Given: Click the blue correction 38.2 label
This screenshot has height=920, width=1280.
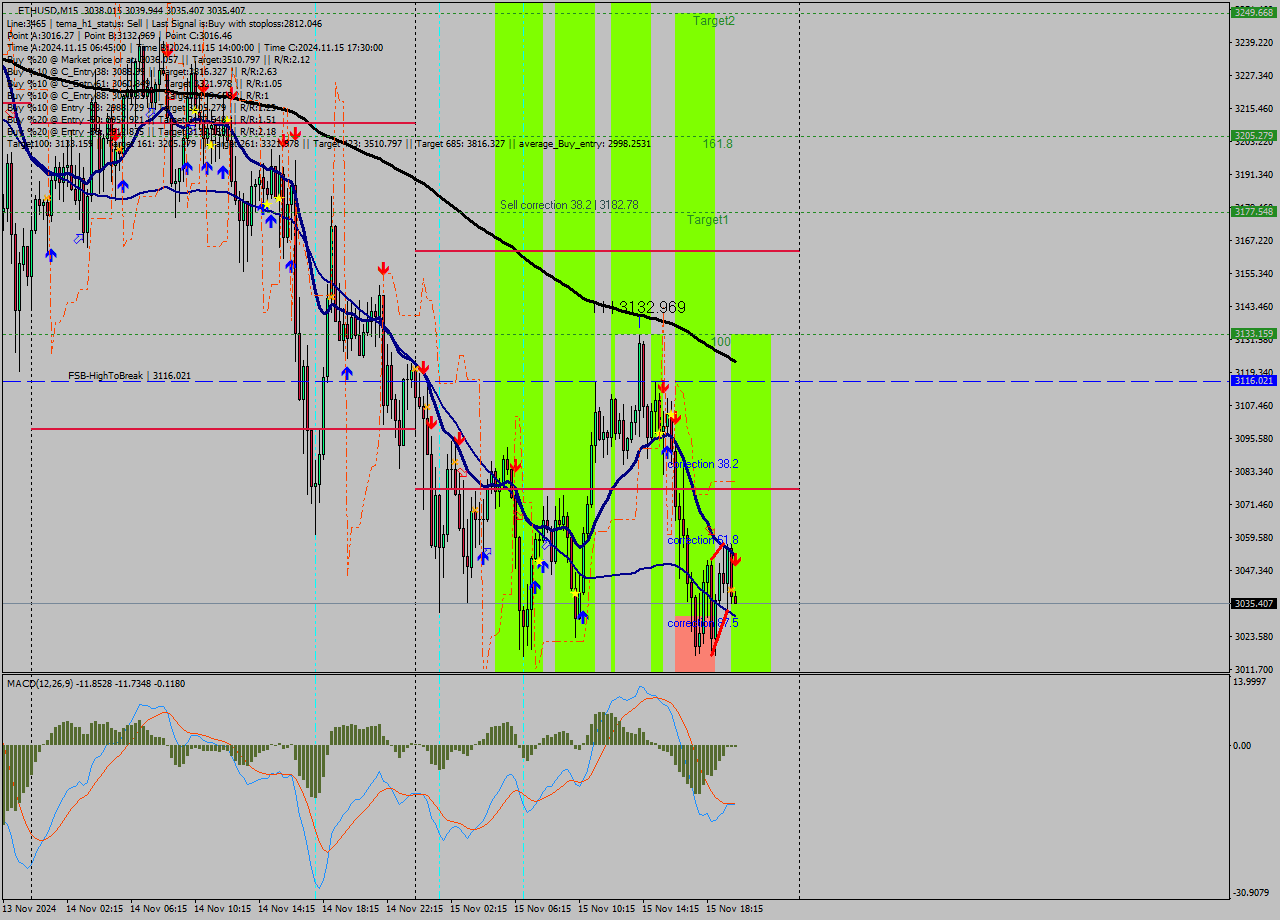Looking at the screenshot, I should (703, 464).
